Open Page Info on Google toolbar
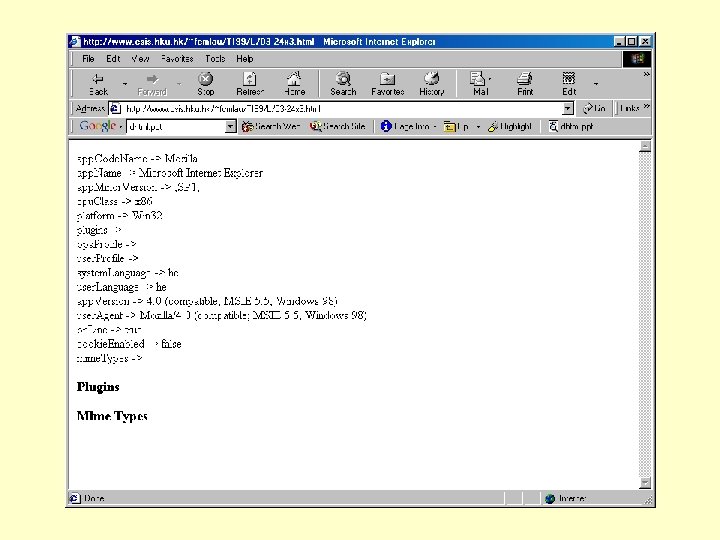Screen dimensions: 720x540 (x=405, y=126)
